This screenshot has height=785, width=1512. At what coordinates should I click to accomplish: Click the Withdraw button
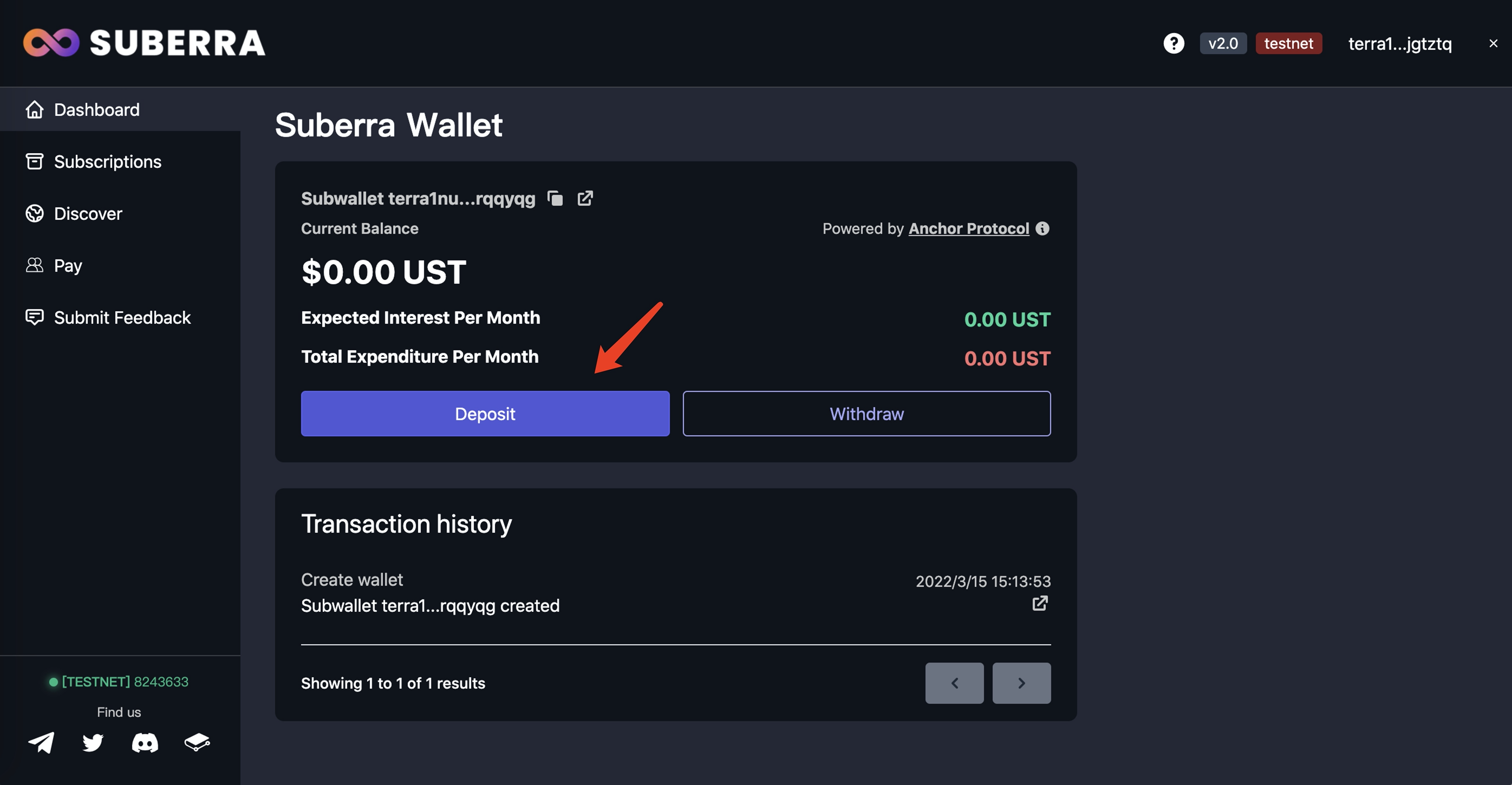point(866,414)
